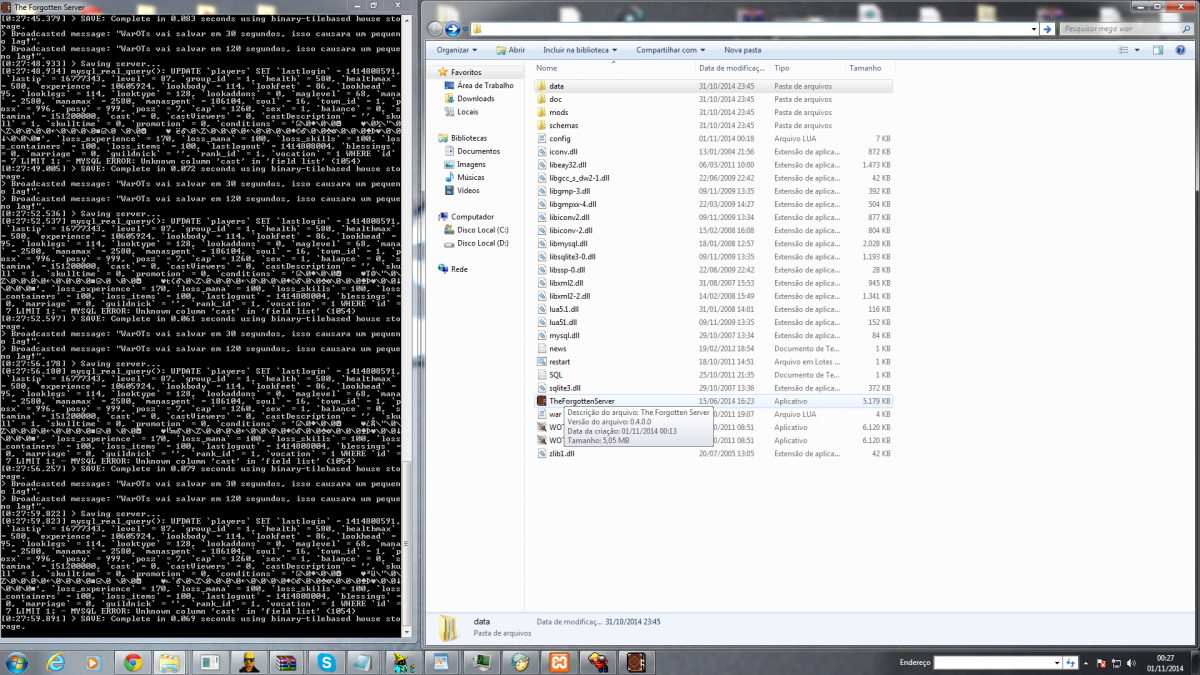The image size is (1200, 675).
Task: Open the Windows Start menu
Action: (x=16, y=661)
